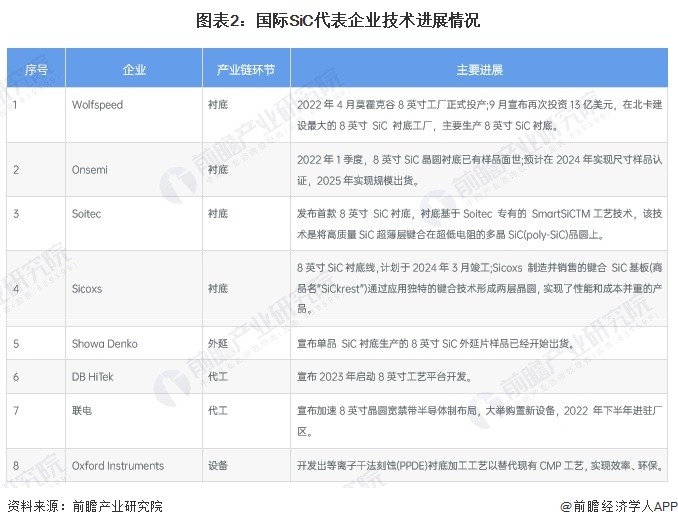Click the @前瞻经济学人APP credit
Image resolution: width=678 pixels, height=527 pixels.
[x=619, y=506]
